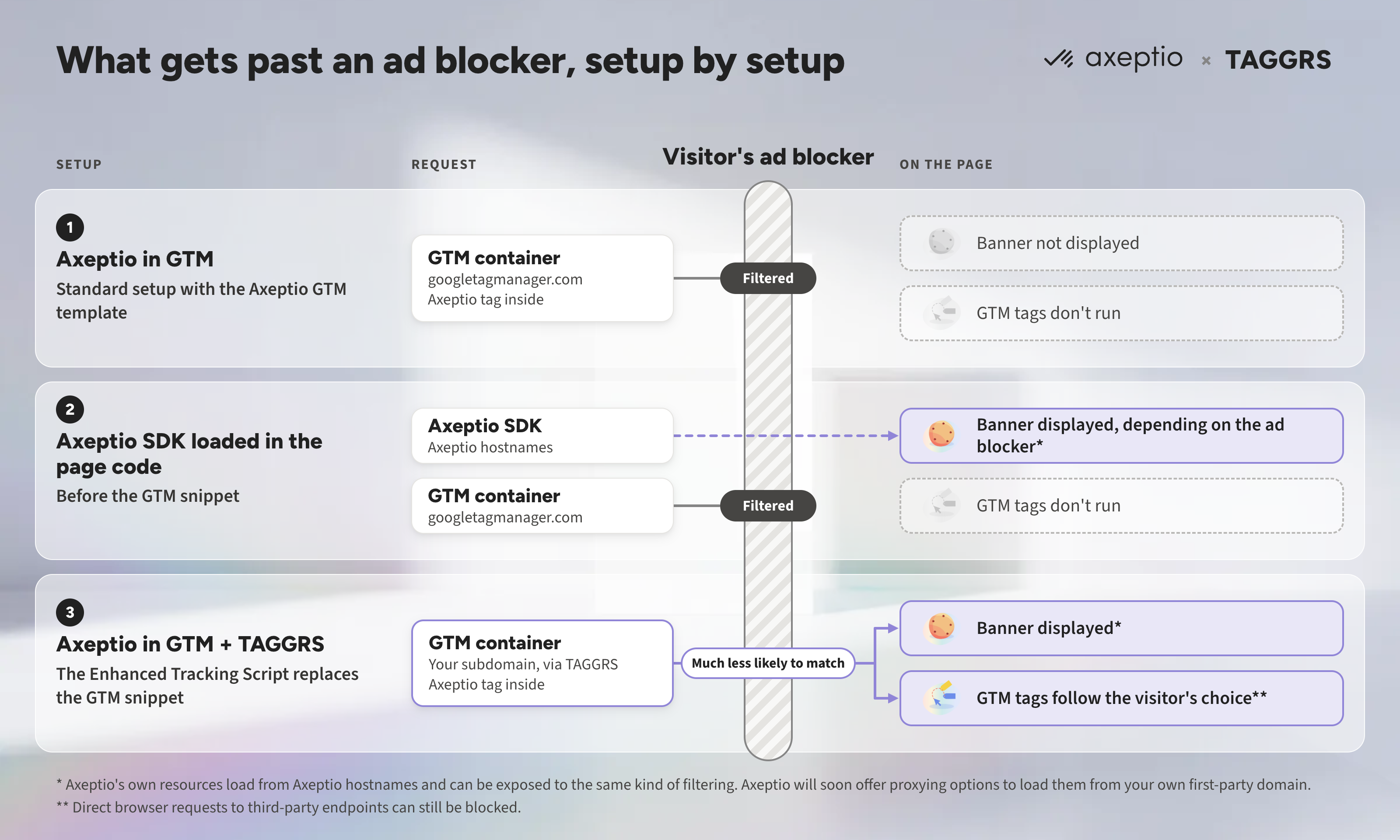Screen dimensions: 1400x840
Task: Select the Axeptio SDK request card
Action: coord(542,435)
